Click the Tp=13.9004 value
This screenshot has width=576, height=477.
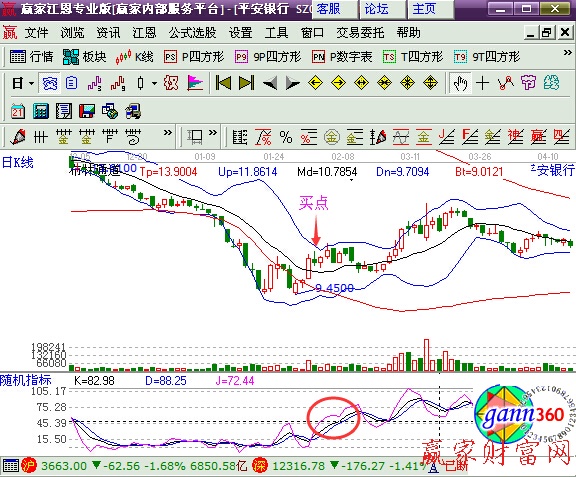pyautogui.click(x=168, y=172)
